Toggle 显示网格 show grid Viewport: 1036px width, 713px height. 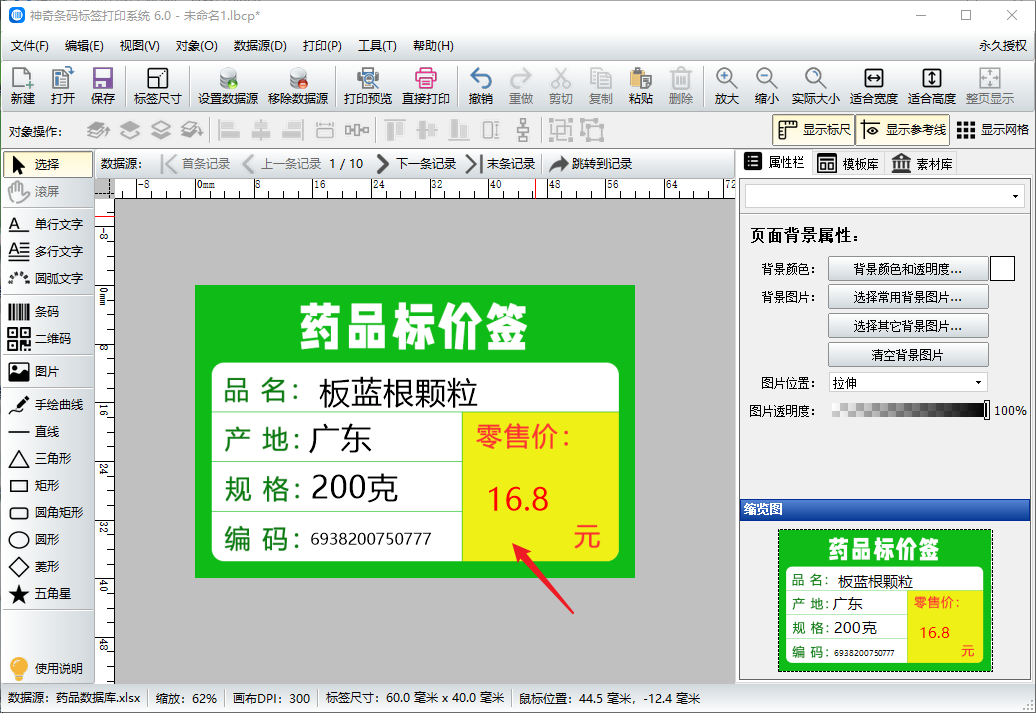(992, 130)
